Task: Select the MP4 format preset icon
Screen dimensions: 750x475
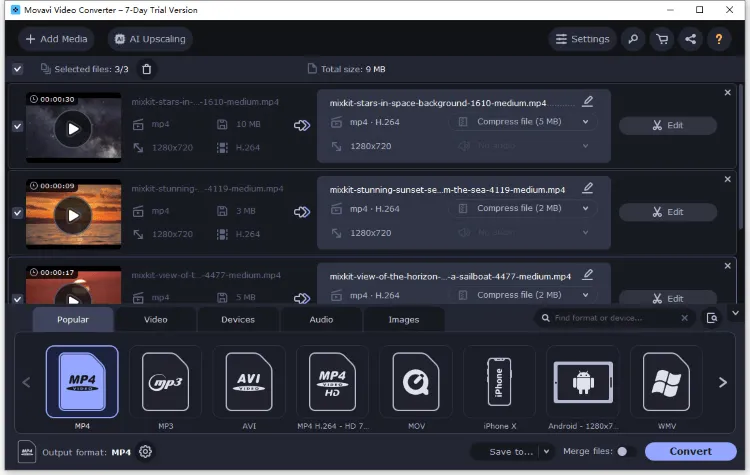Action: click(82, 382)
